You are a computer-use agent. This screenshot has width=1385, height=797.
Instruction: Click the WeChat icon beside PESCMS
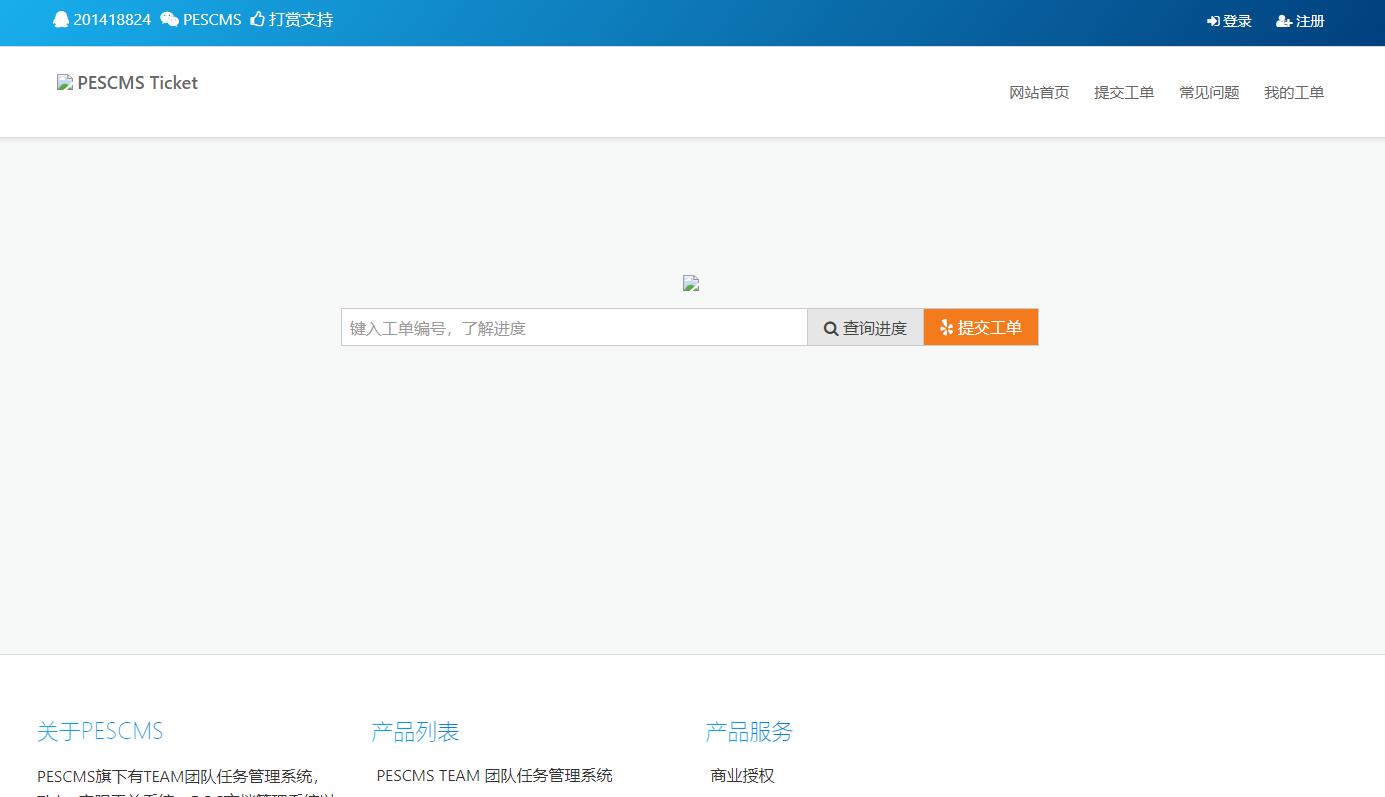170,20
